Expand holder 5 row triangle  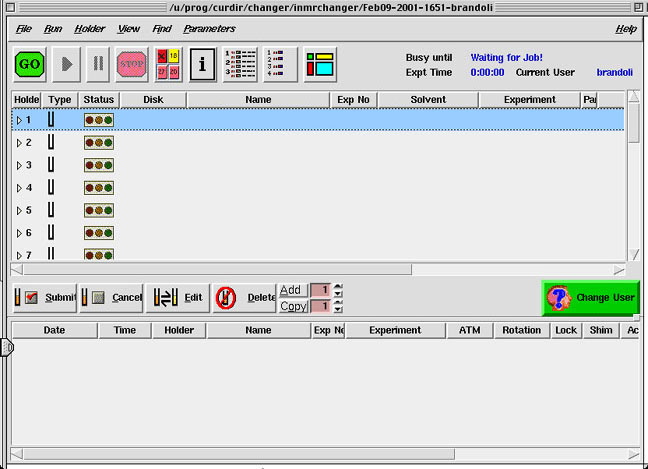click(x=18, y=210)
